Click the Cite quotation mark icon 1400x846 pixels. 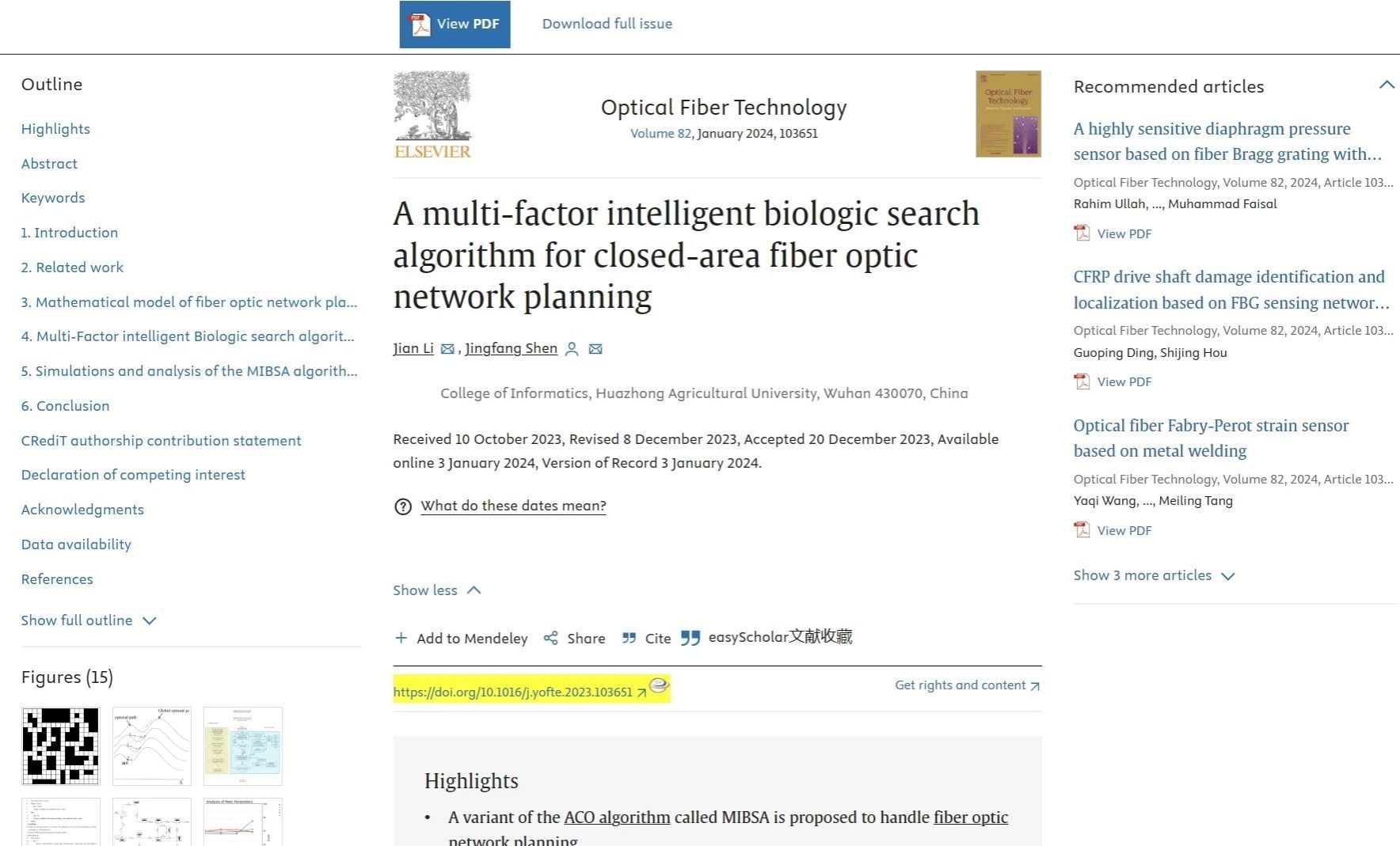pos(630,638)
